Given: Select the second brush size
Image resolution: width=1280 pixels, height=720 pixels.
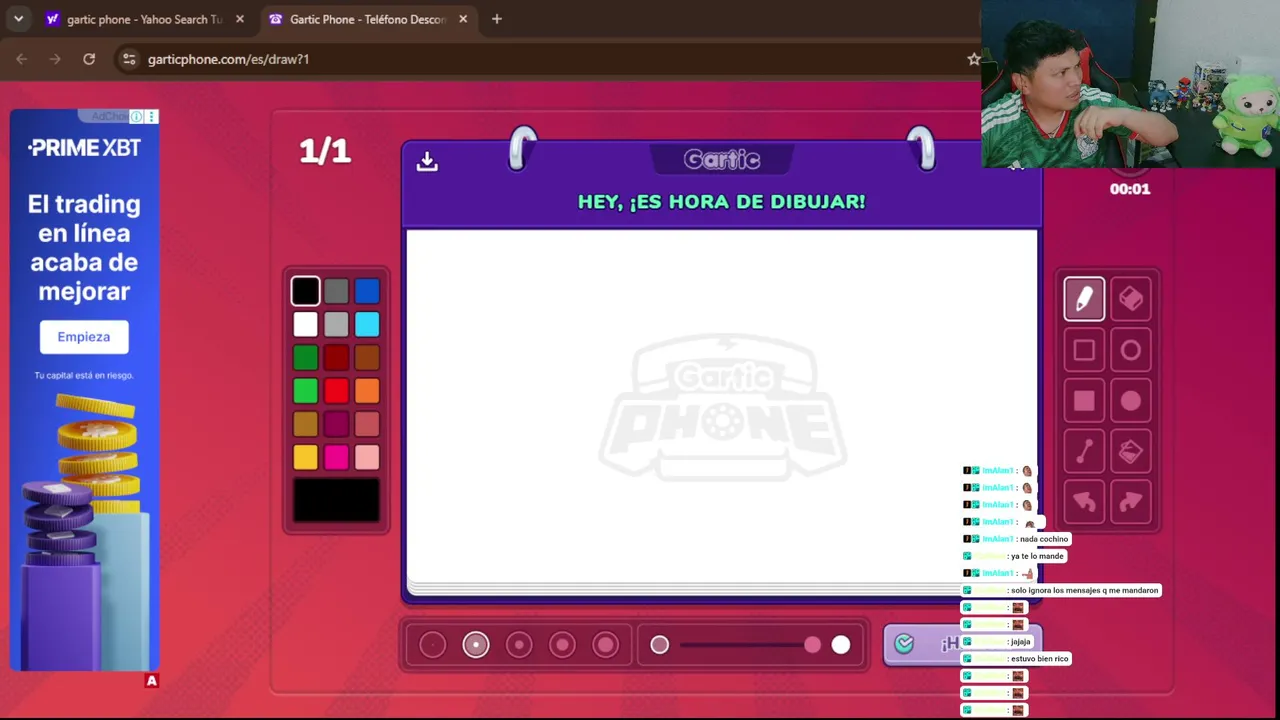Looking at the screenshot, I should pyautogui.click(x=476, y=645).
